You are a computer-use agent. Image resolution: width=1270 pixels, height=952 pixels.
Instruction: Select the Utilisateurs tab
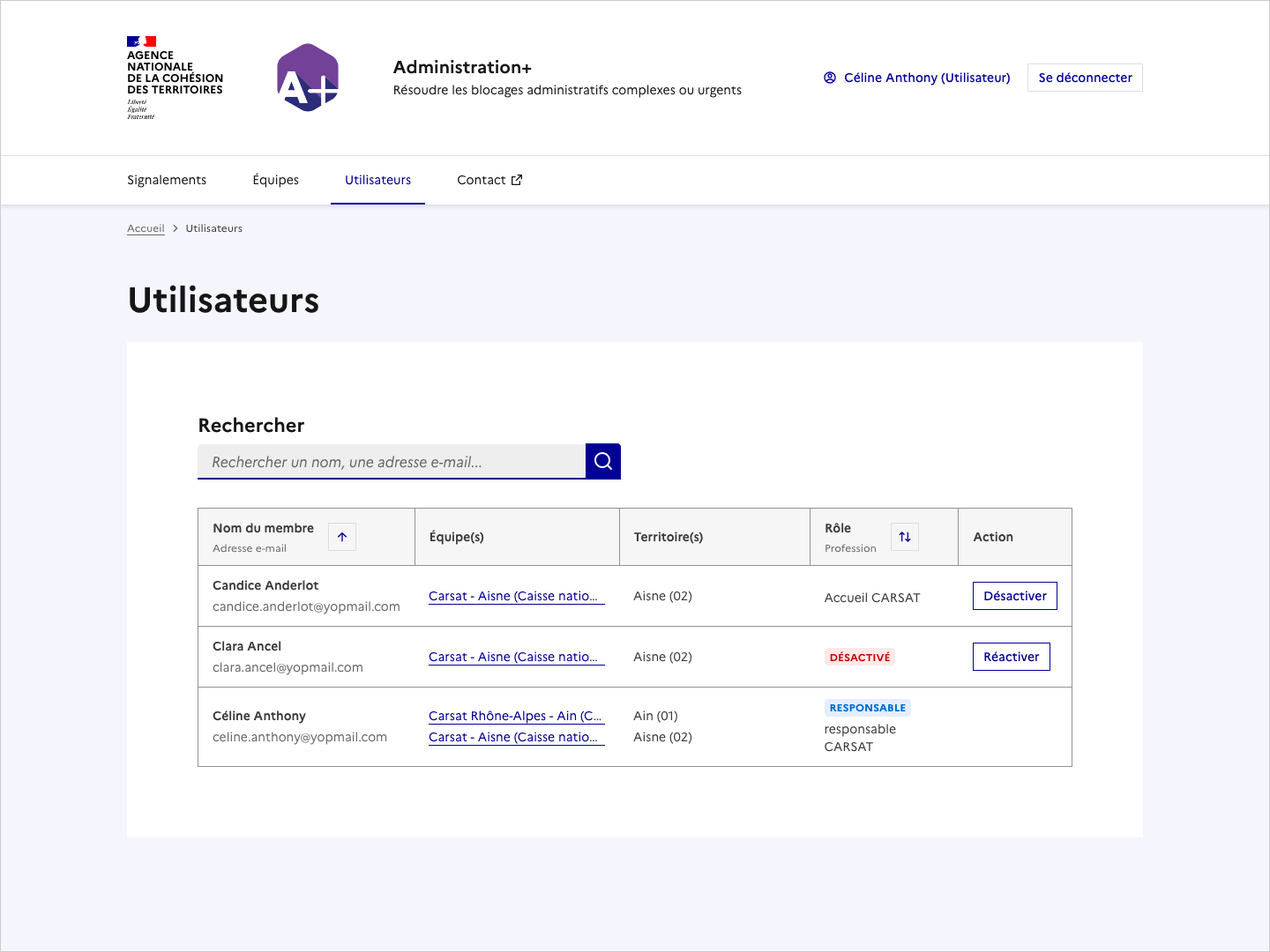pyautogui.click(x=377, y=180)
